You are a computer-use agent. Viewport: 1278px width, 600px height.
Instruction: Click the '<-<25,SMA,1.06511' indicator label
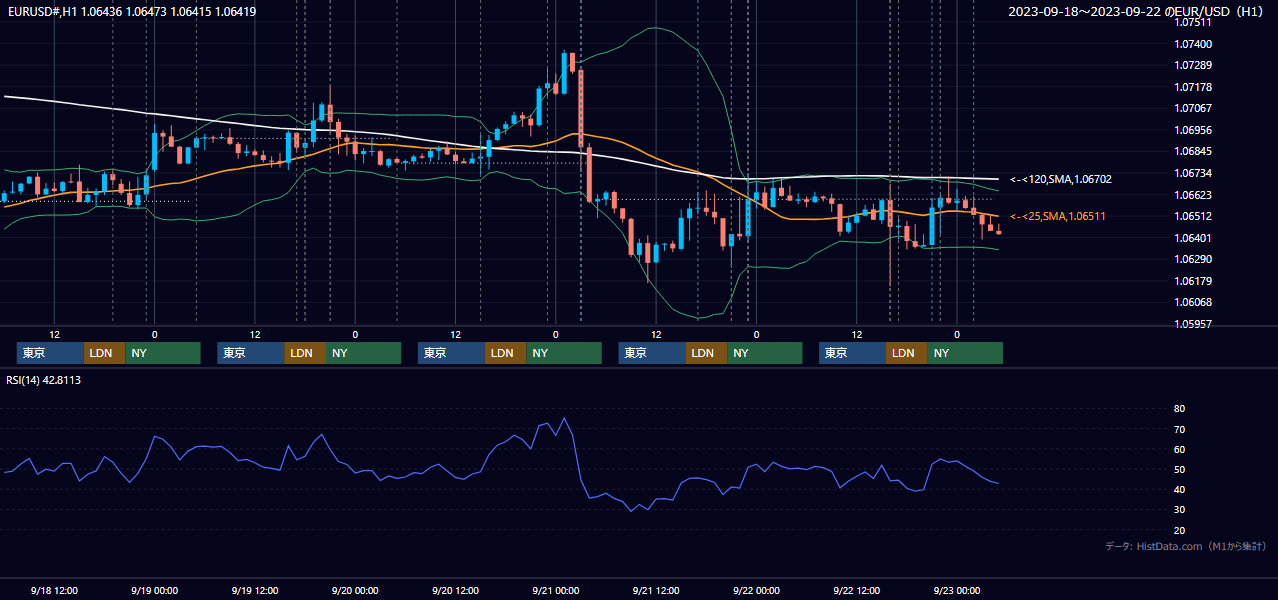1057,216
